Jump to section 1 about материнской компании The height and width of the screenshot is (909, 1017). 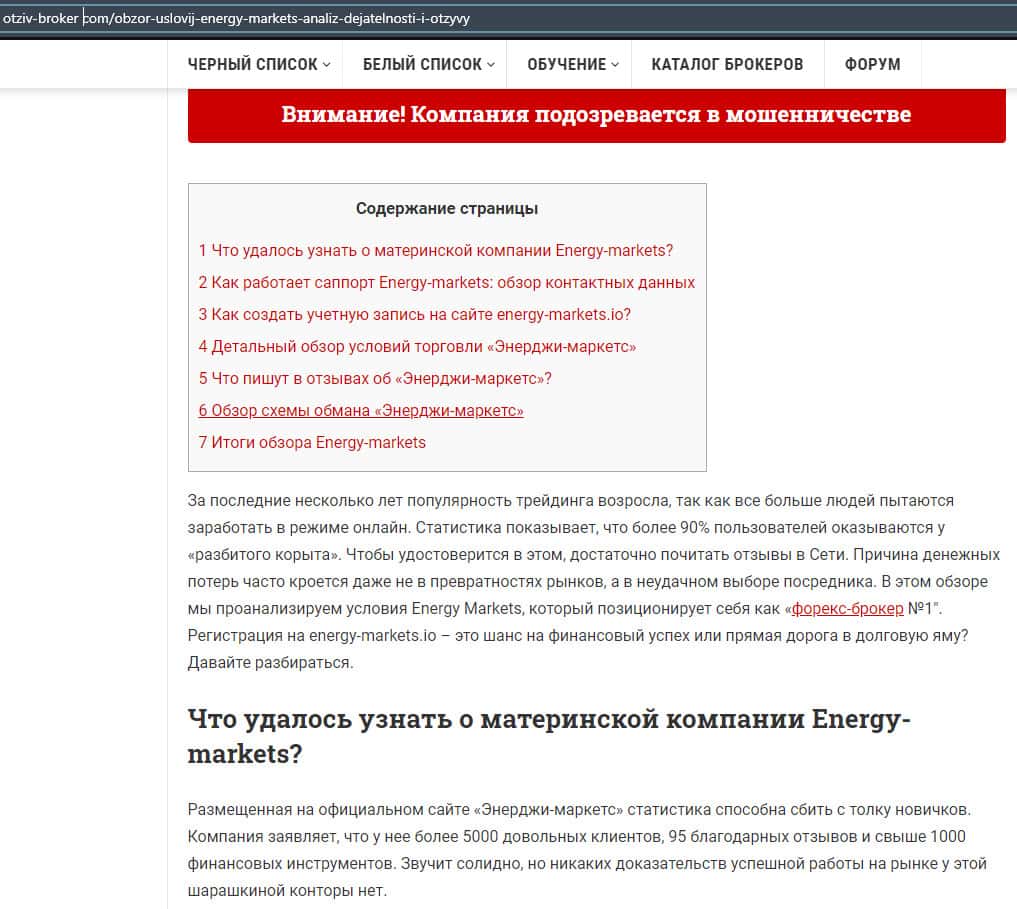pyautogui.click(x=435, y=250)
